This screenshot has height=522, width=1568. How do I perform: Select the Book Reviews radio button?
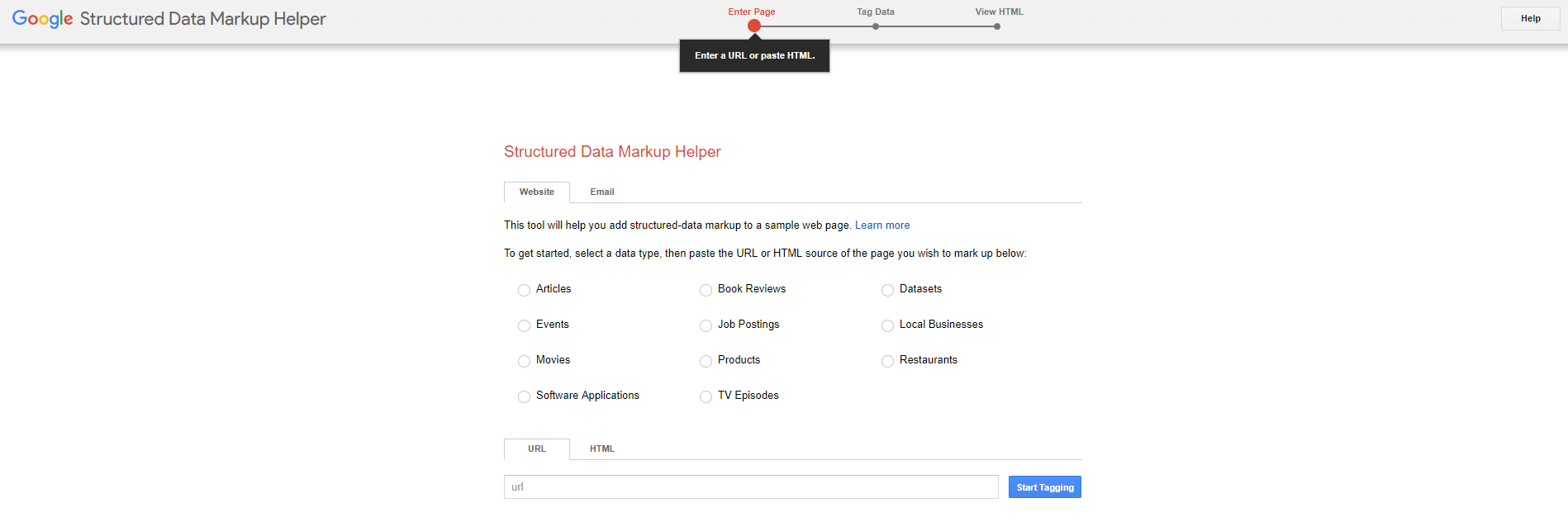(x=706, y=290)
